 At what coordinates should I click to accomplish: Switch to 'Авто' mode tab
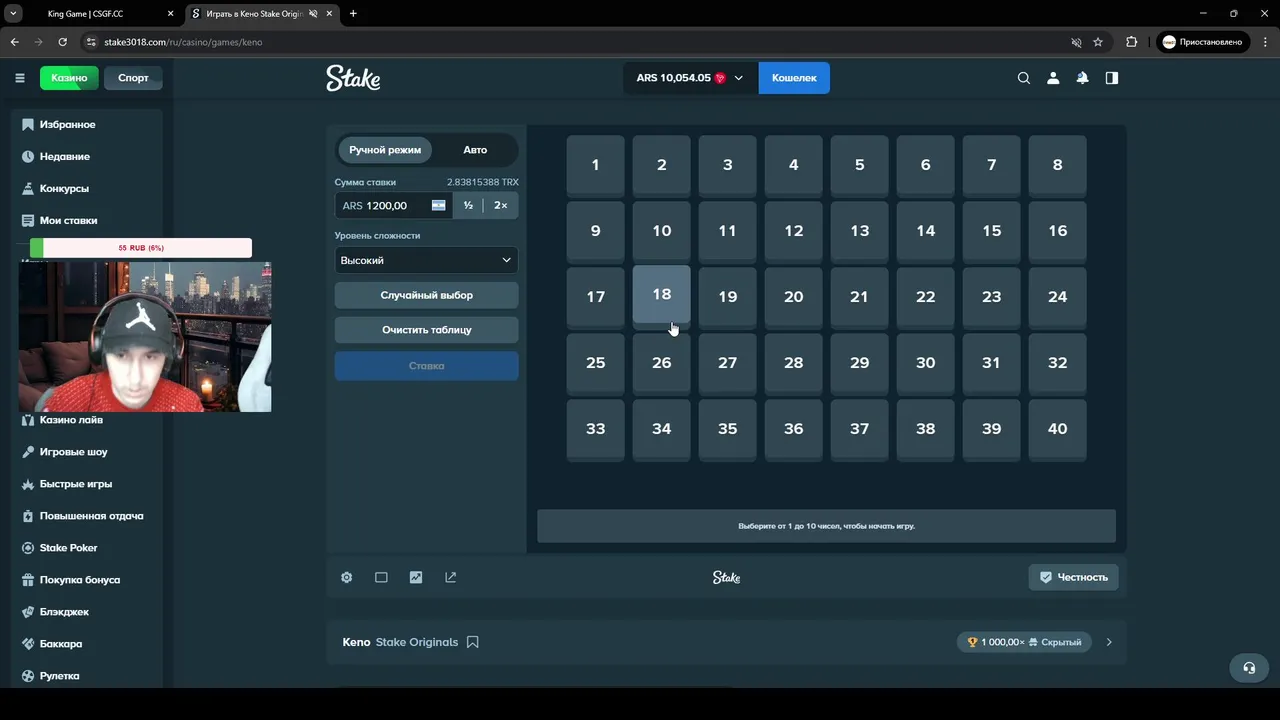click(475, 150)
